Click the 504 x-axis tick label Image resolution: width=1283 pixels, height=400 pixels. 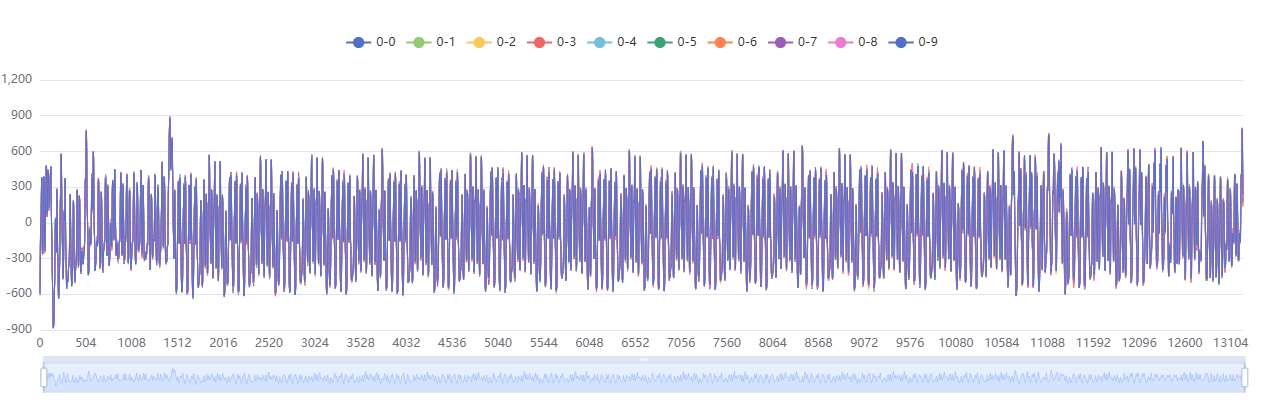pos(85,343)
